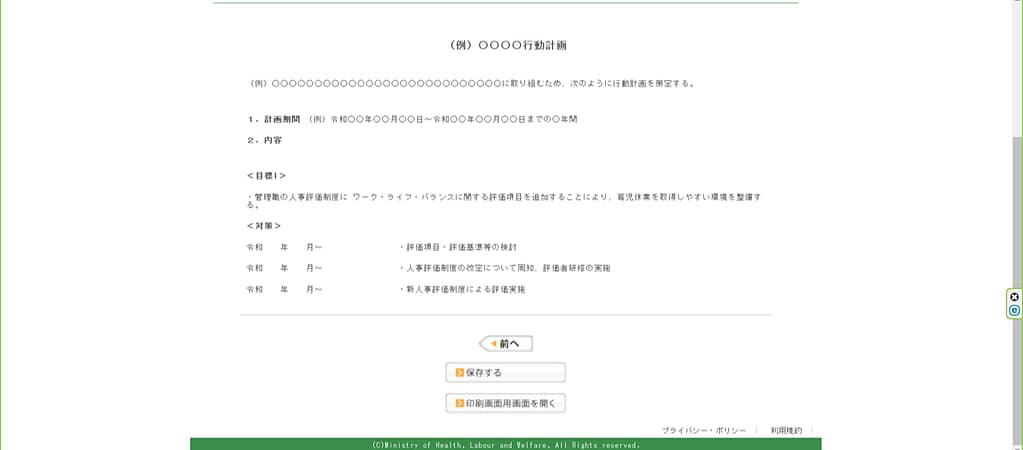
Task: Click the （例）○○○○行動計画 title
Action: (x=509, y=46)
